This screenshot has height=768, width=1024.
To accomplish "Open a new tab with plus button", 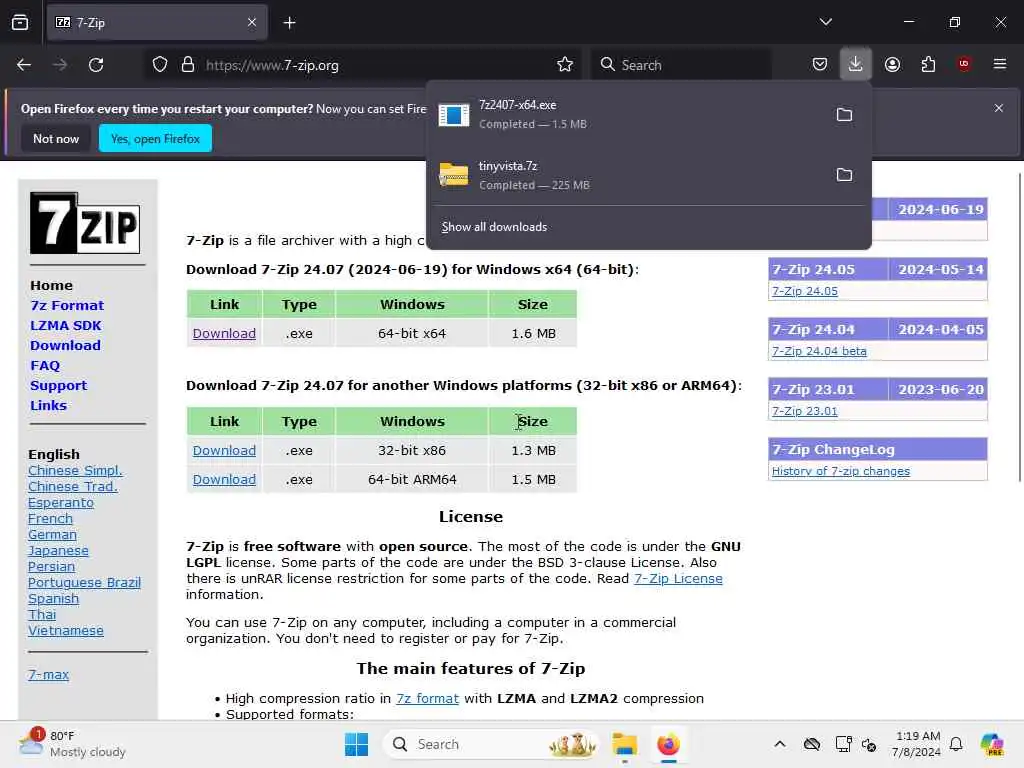I will (x=289, y=23).
